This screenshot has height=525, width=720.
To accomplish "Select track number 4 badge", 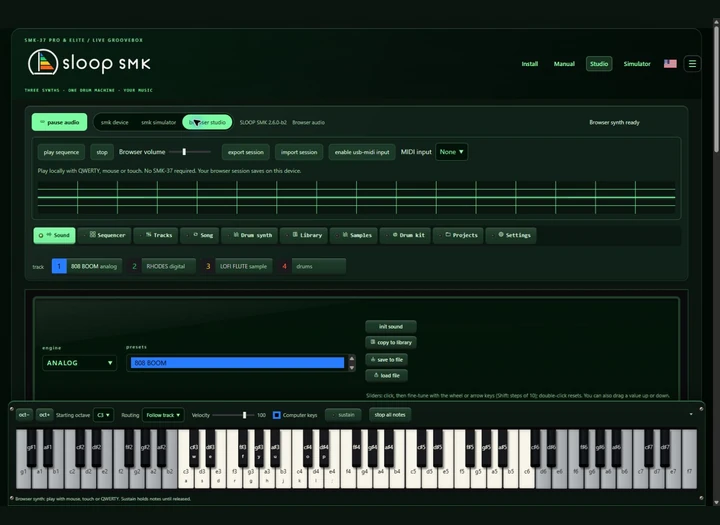I will 284,266.
